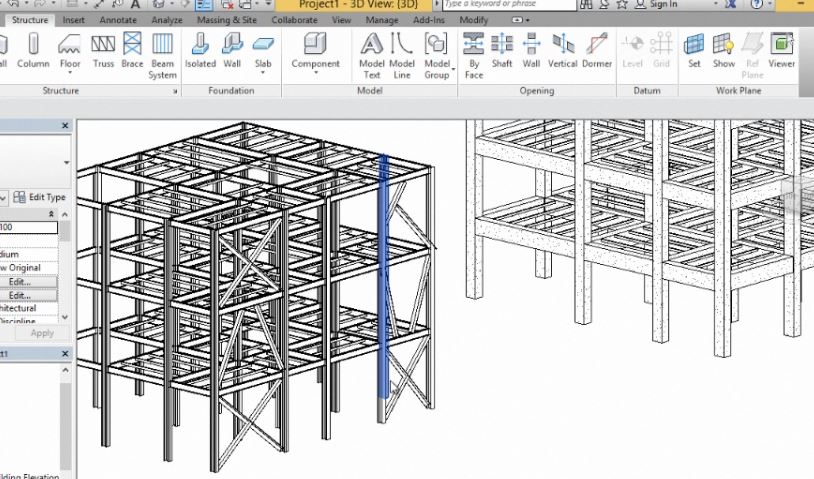Image resolution: width=814 pixels, height=479 pixels.
Task: Open the Structure panel settings arrow
Action: pyautogui.click(x=175, y=91)
